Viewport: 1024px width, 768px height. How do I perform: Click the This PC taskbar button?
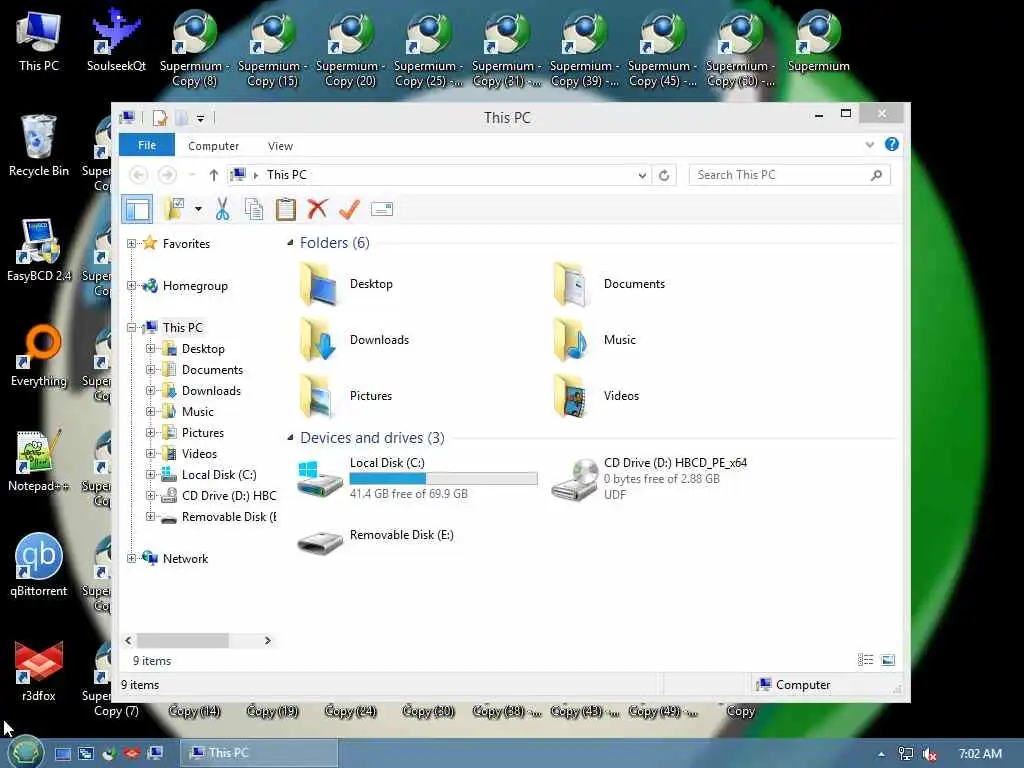[259, 753]
